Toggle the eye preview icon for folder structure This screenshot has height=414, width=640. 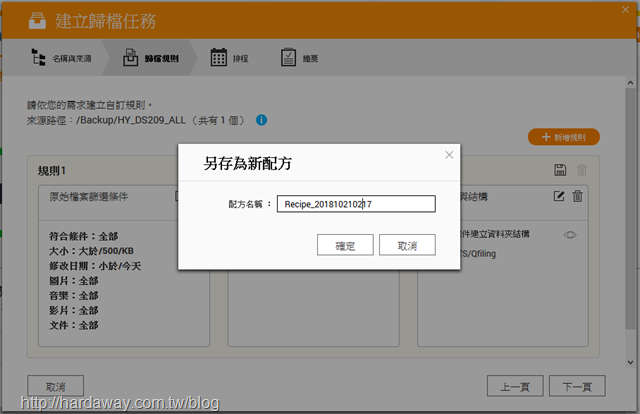click(570, 235)
